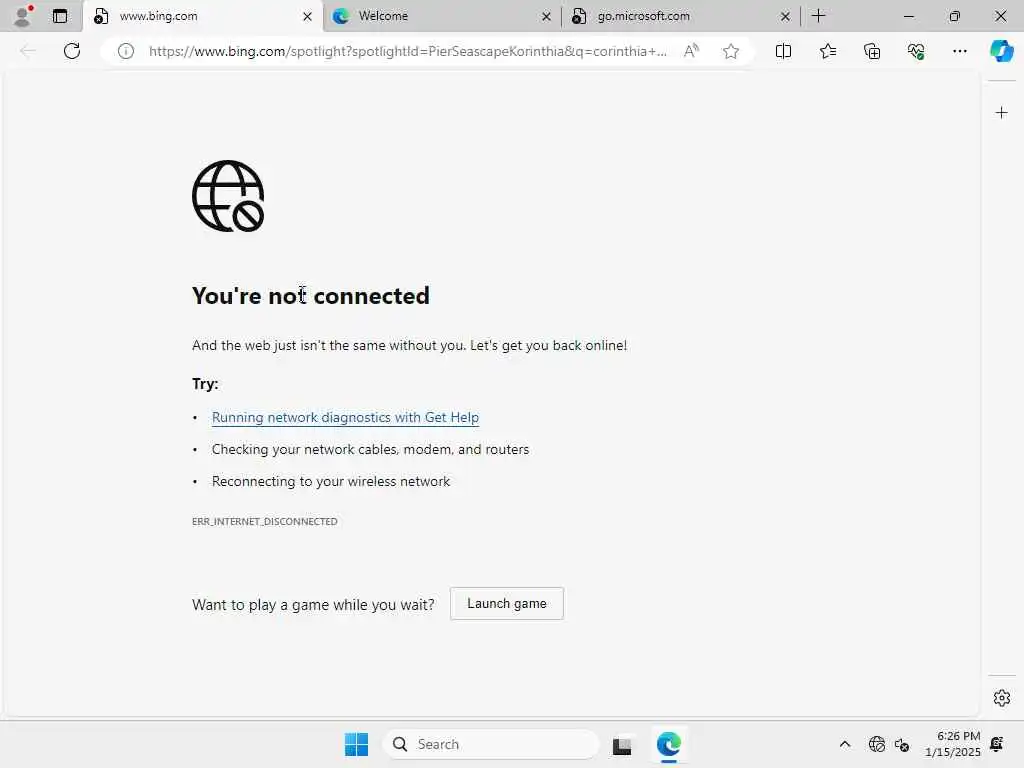This screenshot has width=1024, height=768.
Task: Expand the system tray hidden icons chevron
Action: pyautogui.click(x=844, y=744)
